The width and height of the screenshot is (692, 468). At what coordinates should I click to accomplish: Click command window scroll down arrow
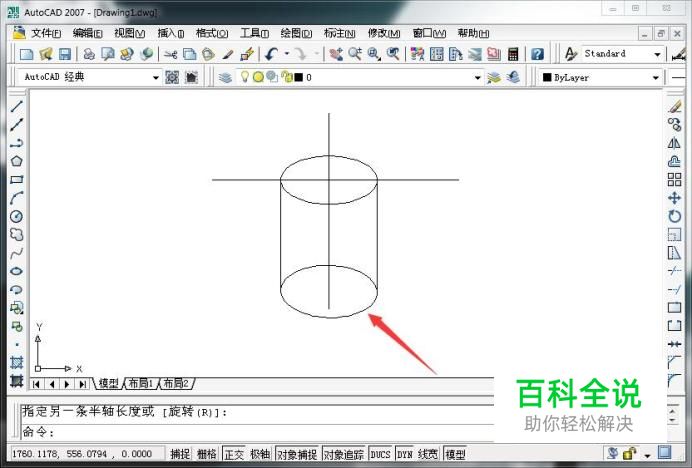673,421
